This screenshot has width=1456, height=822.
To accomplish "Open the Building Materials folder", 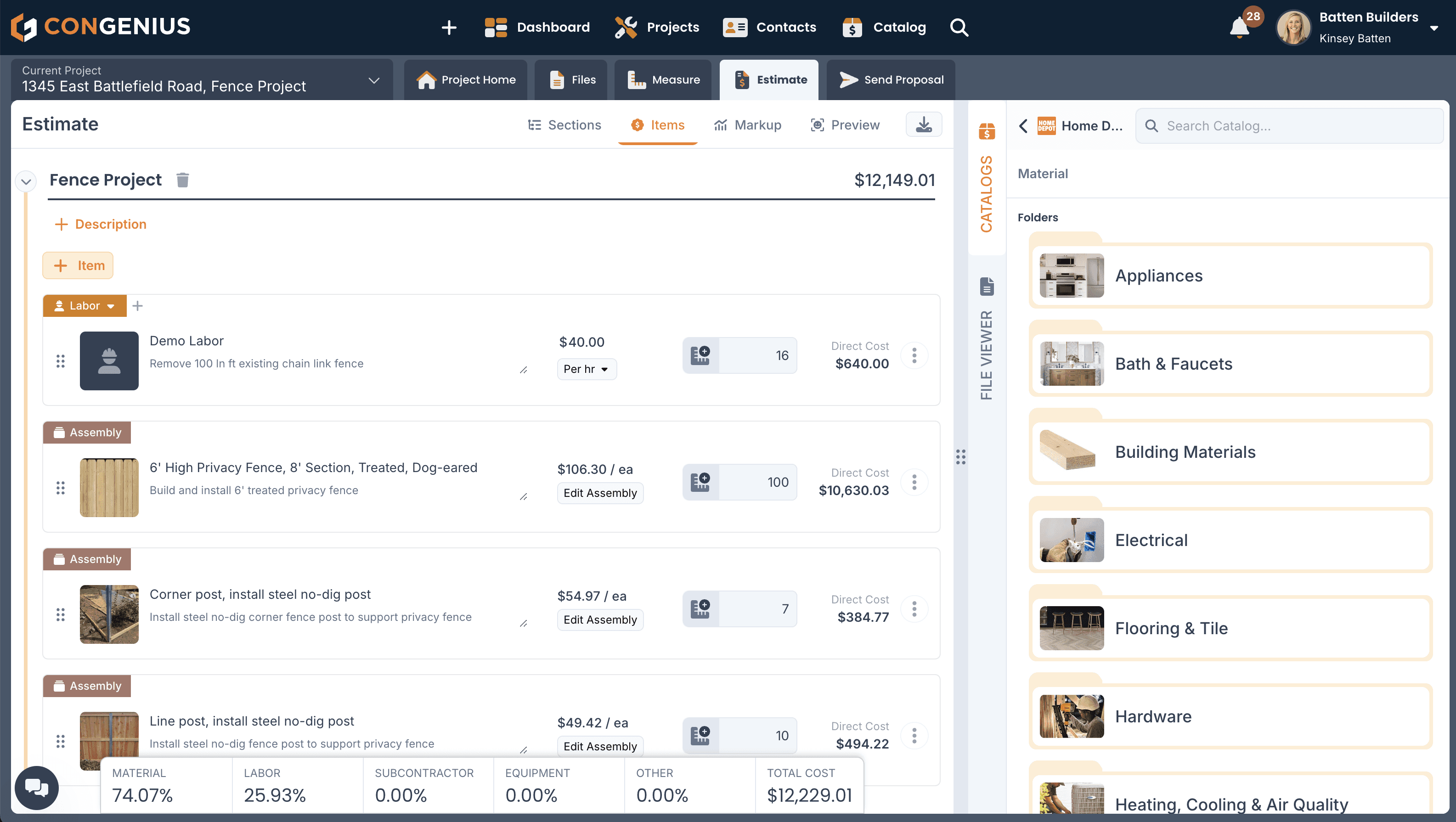I will (1230, 451).
